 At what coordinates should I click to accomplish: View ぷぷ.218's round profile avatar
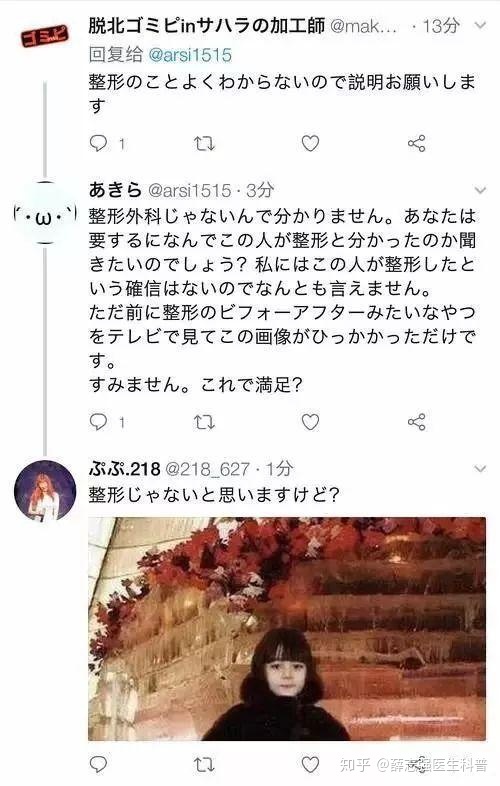coord(45,491)
